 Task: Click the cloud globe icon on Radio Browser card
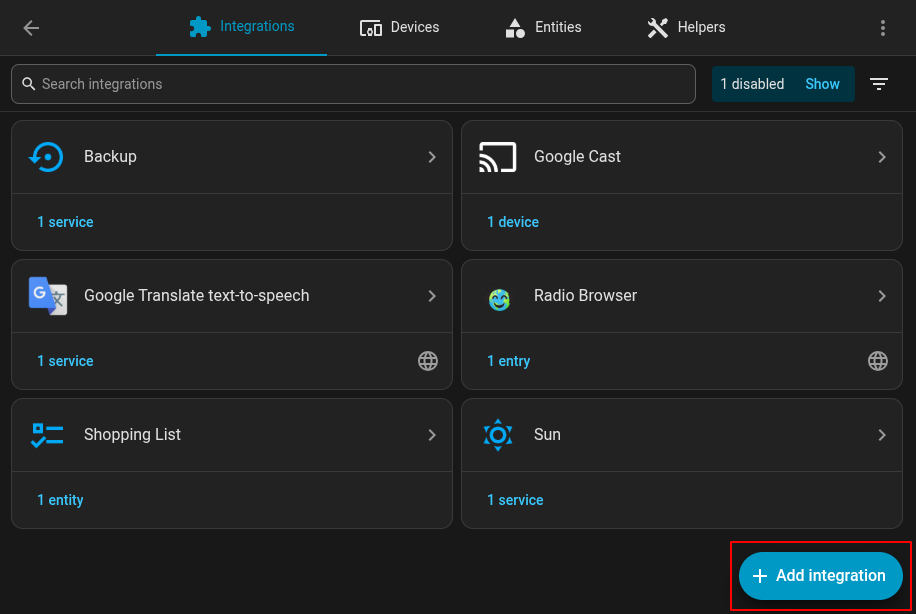pyautogui.click(x=877, y=360)
